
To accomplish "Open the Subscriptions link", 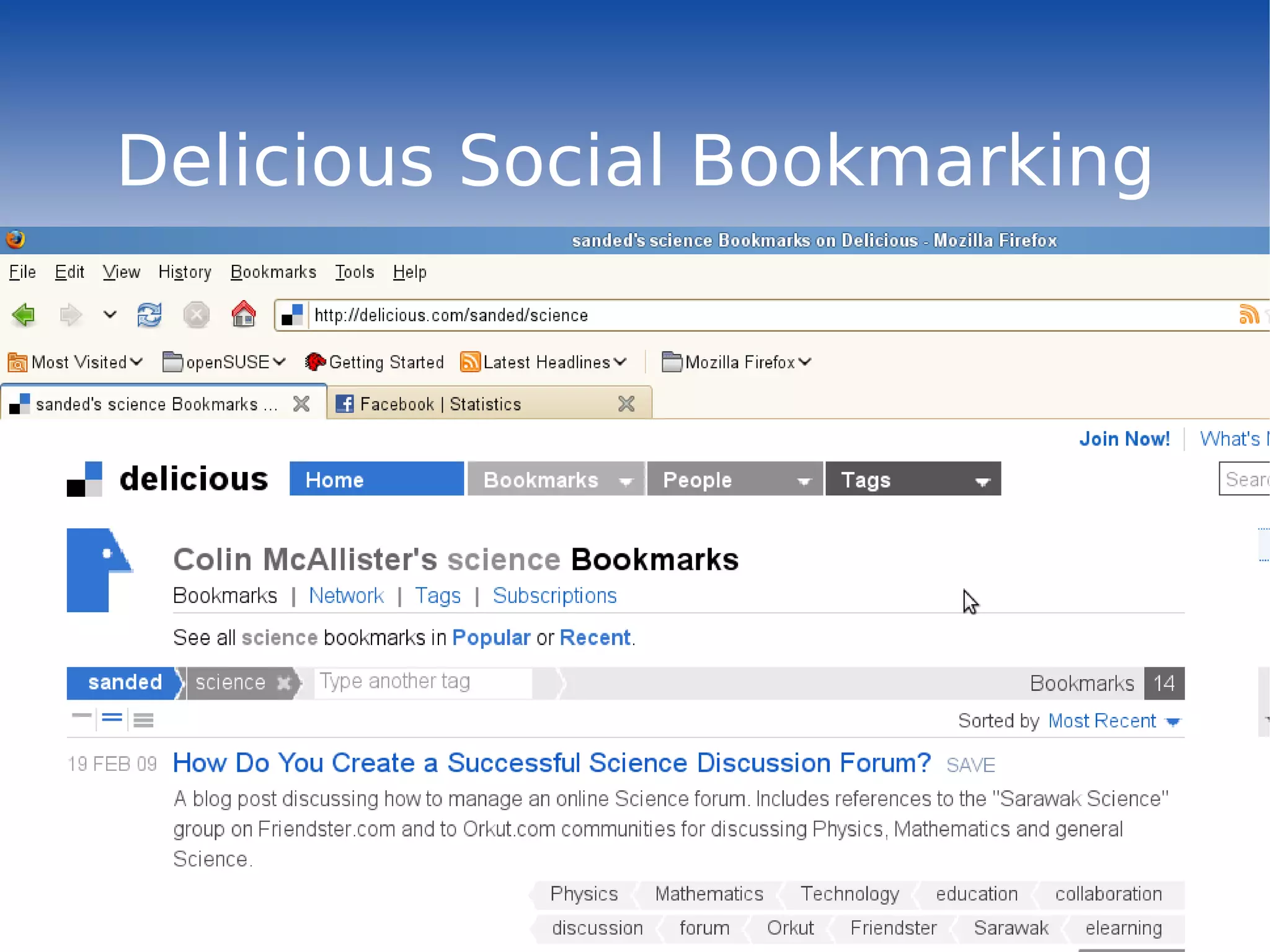I will pos(554,595).
